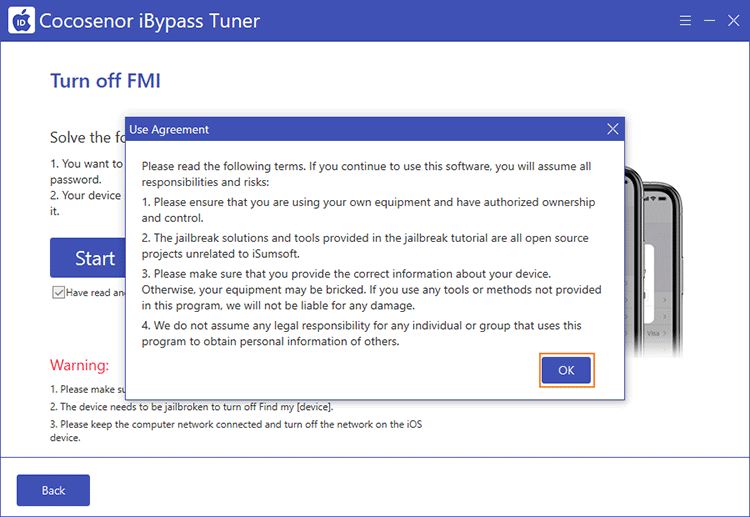
Task: Toggle the Have read agreement checkbox
Action: click(x=58, y=292)
